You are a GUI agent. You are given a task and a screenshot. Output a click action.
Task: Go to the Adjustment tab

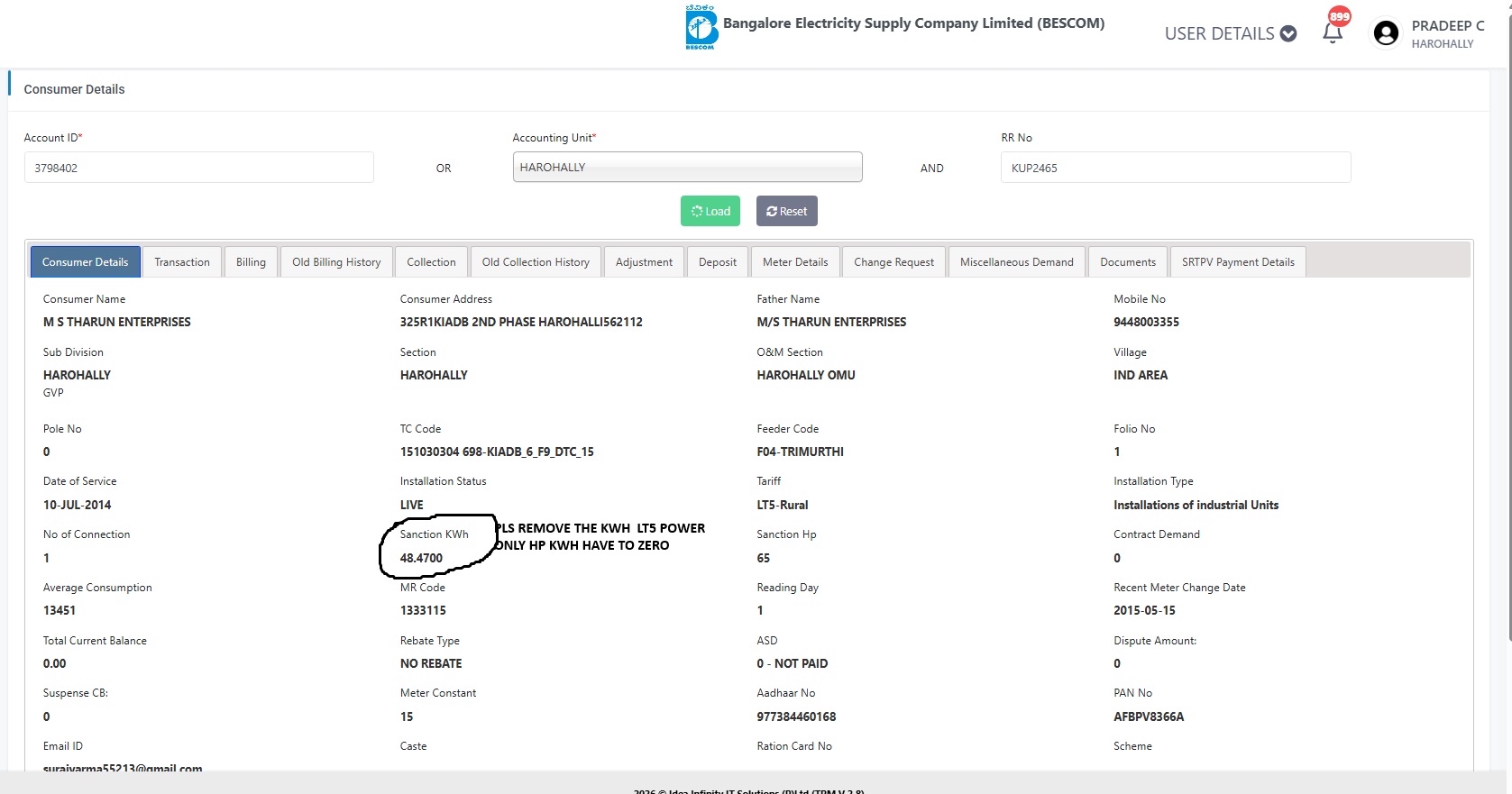coord(644,262)
